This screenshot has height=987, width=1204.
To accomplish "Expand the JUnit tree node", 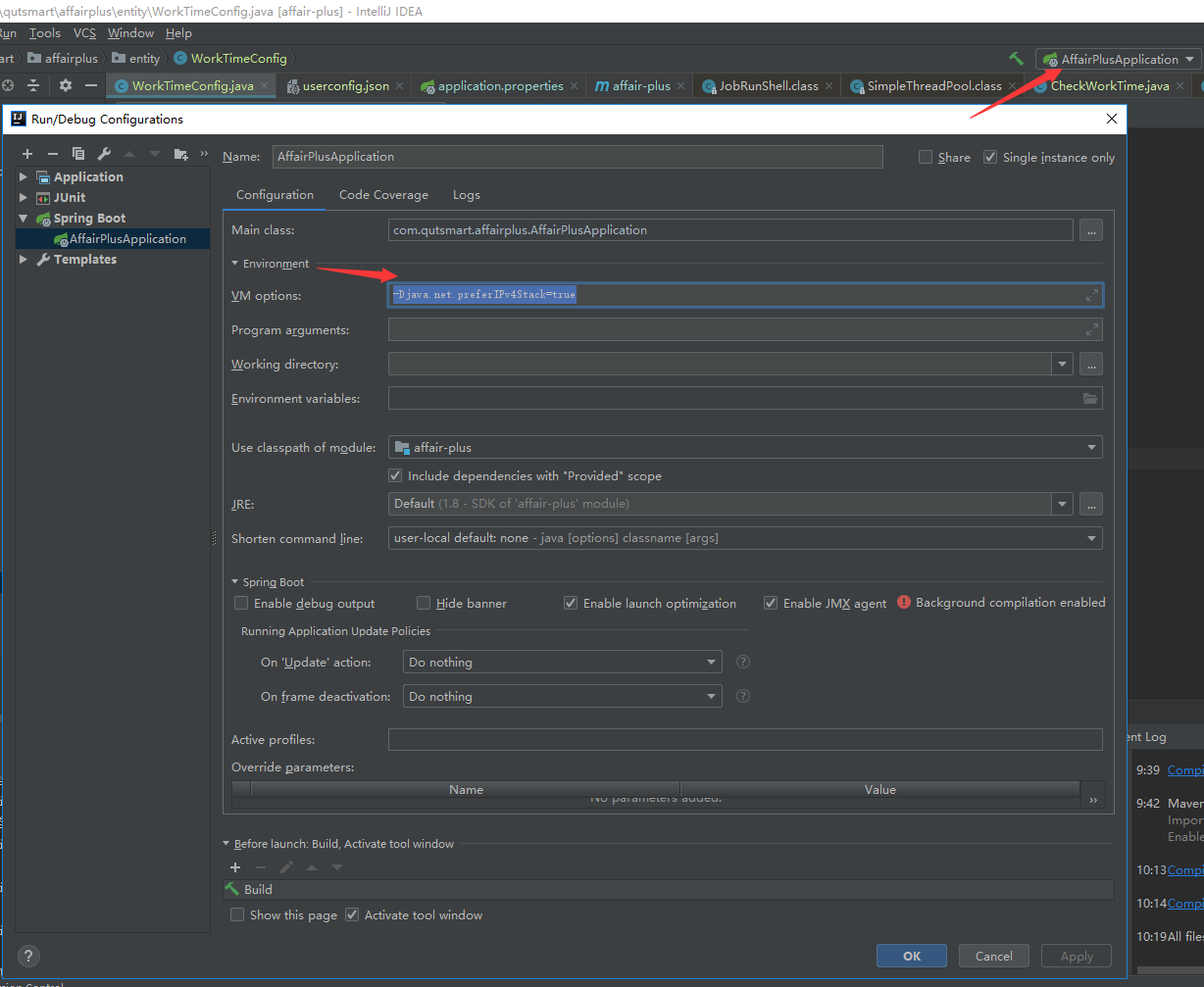I will click(24, 197).
